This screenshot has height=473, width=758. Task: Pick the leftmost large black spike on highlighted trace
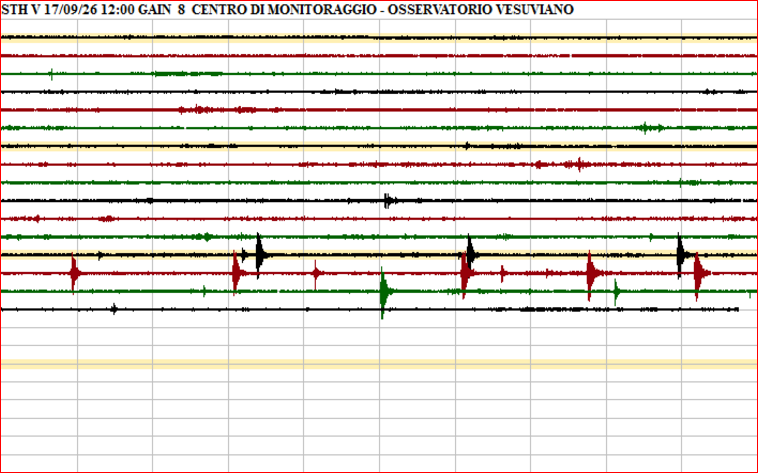point(260,254)
